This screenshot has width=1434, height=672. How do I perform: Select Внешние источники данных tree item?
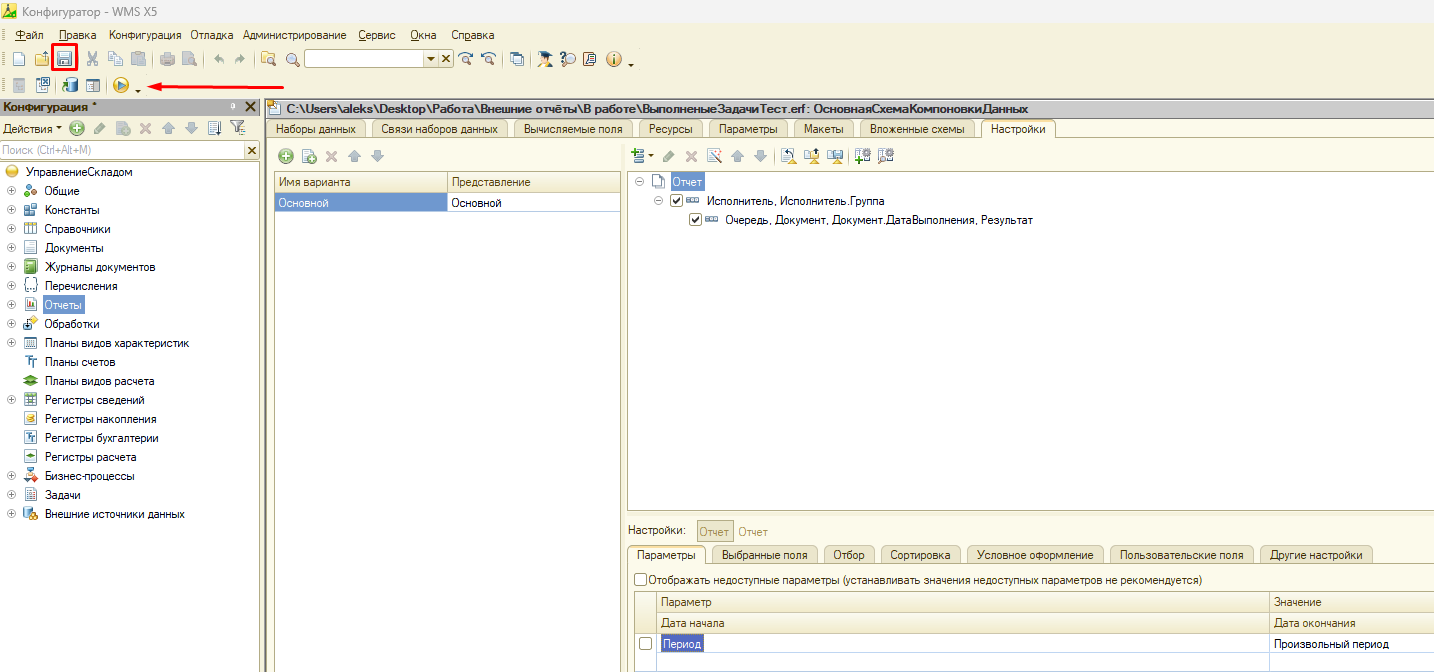click(x=114, y=514)
